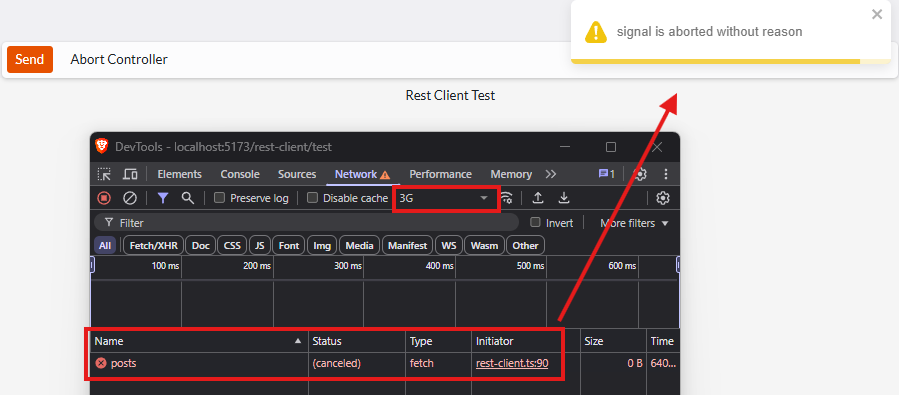Click the red error icon beside posts

pyautogui.click(x=101, y=363)
